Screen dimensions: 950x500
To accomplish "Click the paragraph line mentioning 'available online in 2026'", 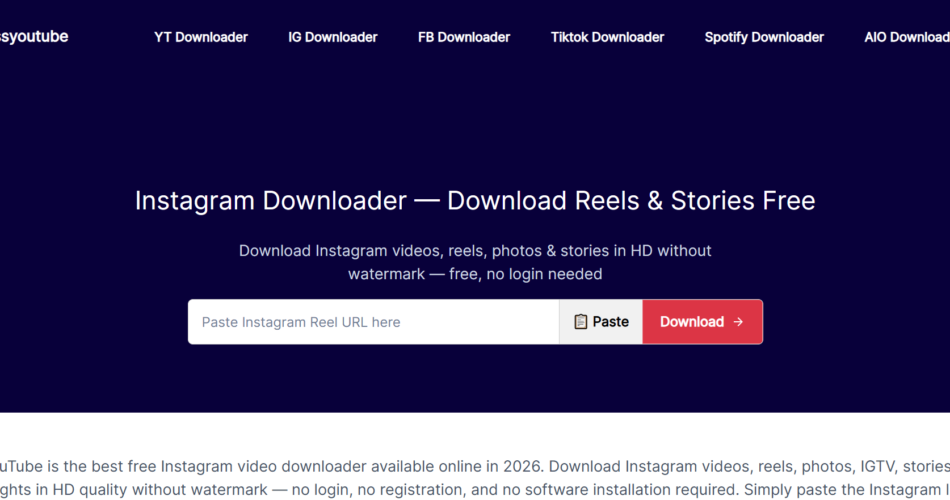I will 475,467.
